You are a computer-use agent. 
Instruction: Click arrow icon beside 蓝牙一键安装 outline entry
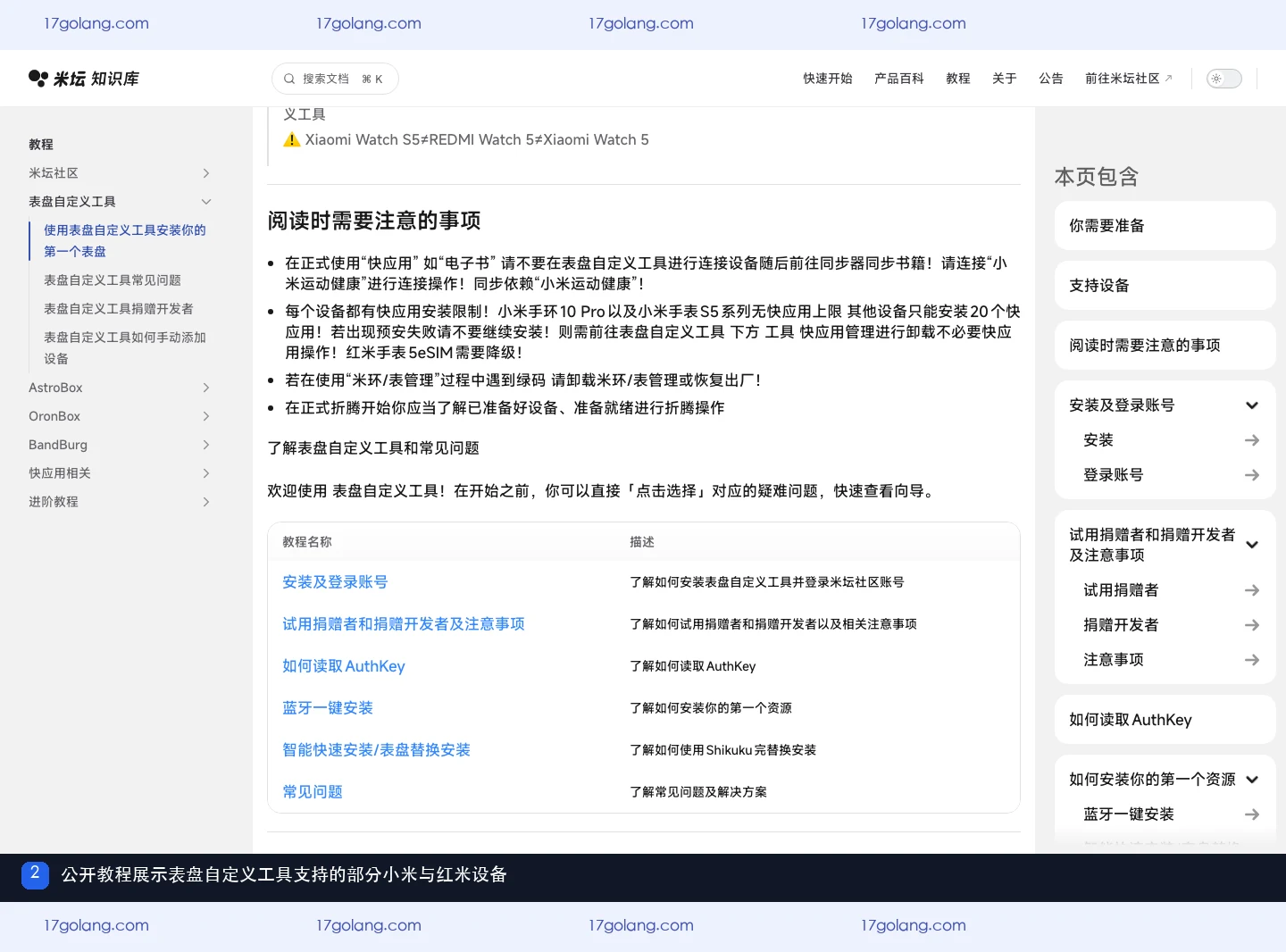click(x=1252, y=814)
